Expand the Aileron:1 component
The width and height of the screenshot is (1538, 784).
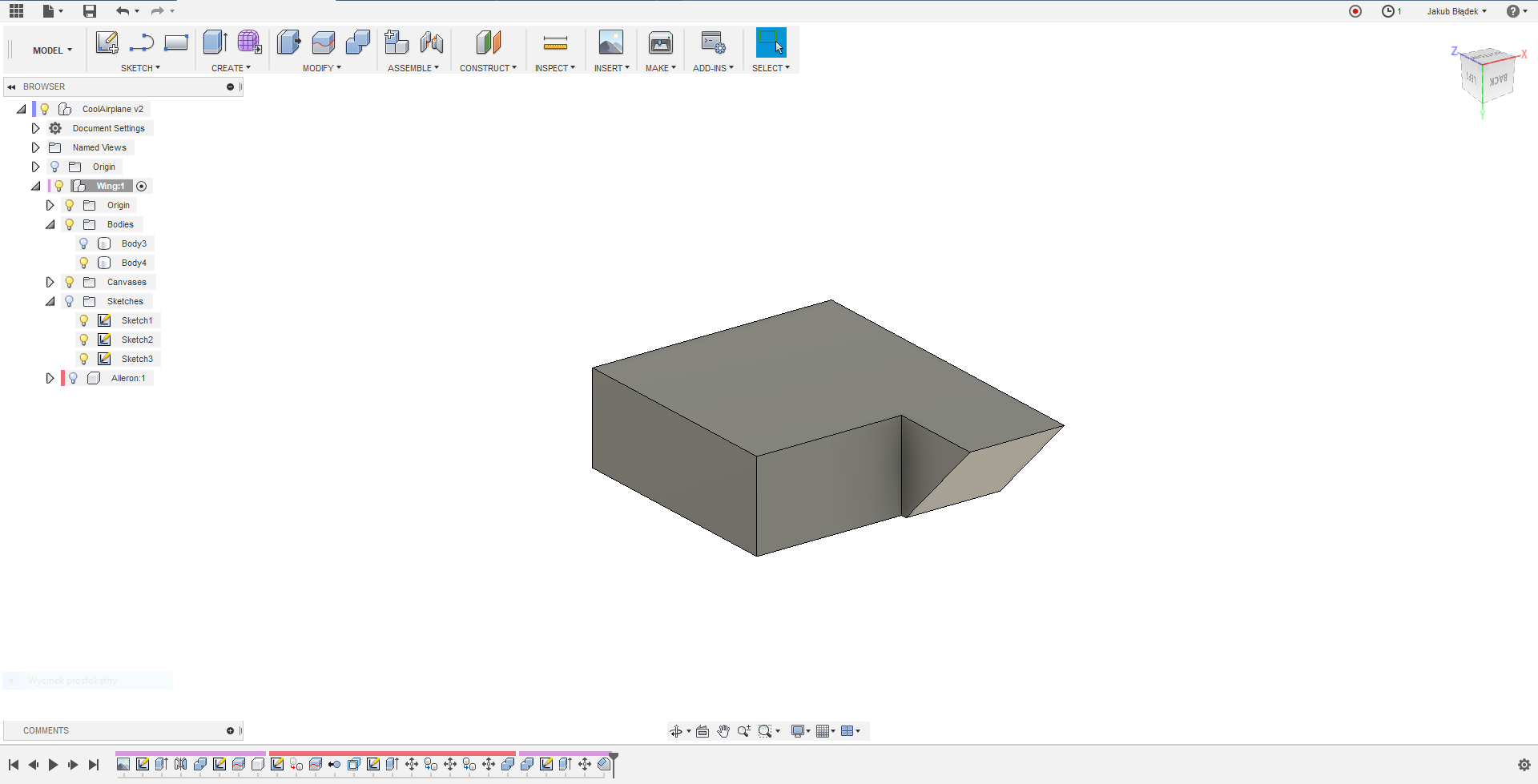tap(50, 378)
